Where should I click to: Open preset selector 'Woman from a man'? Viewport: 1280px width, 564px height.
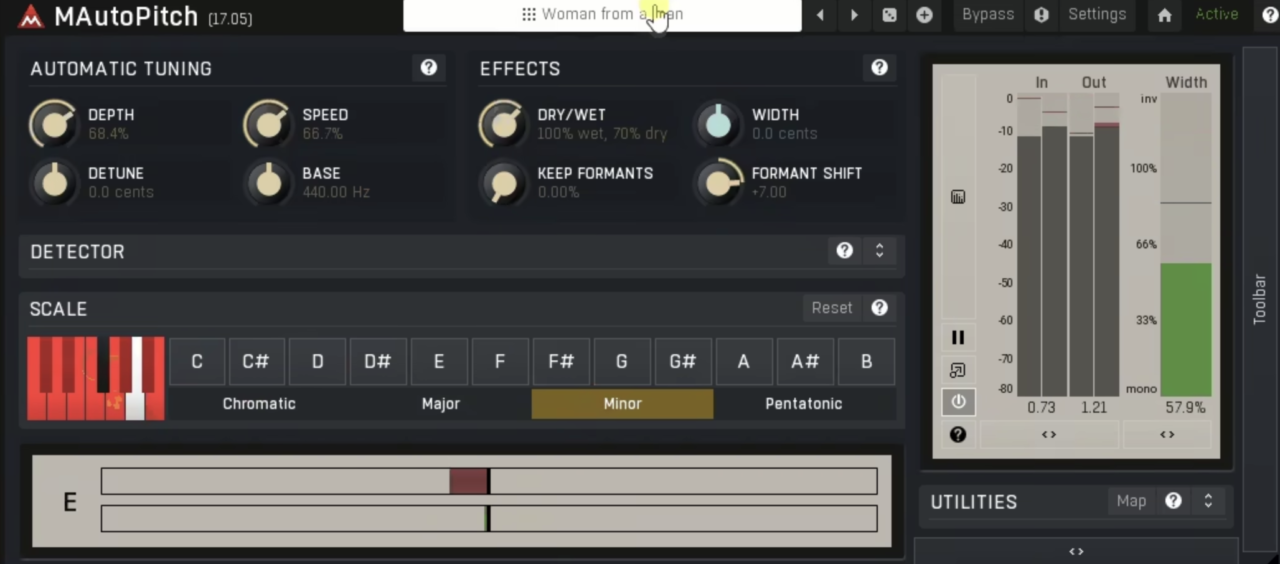click(602, 15)
